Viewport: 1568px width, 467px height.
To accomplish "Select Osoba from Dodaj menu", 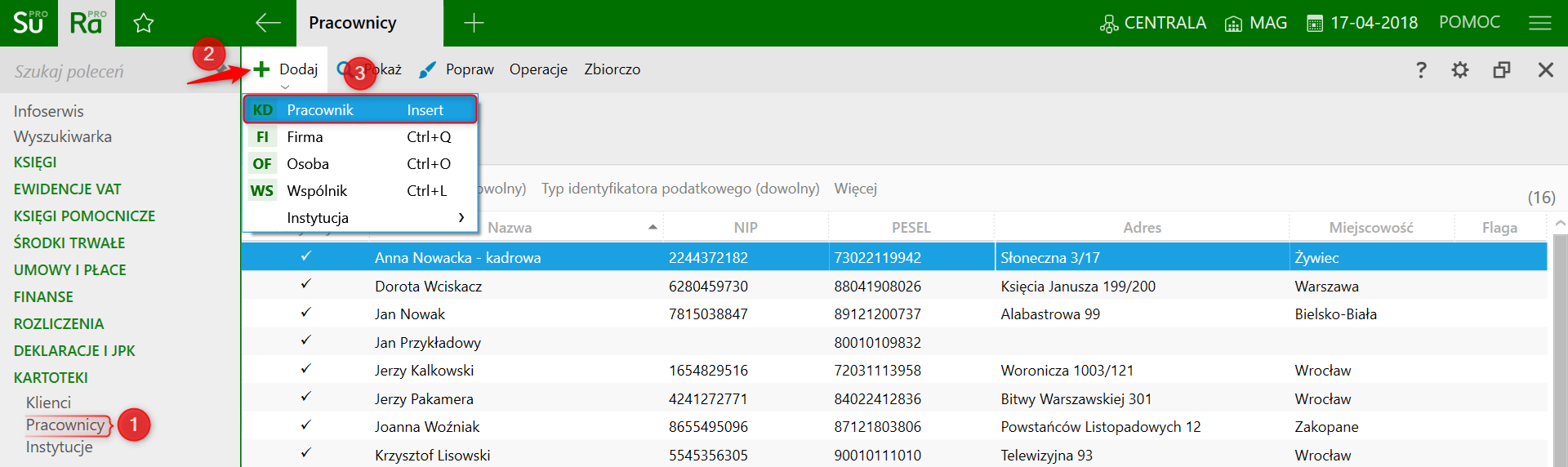I will (x=360, y=163).
